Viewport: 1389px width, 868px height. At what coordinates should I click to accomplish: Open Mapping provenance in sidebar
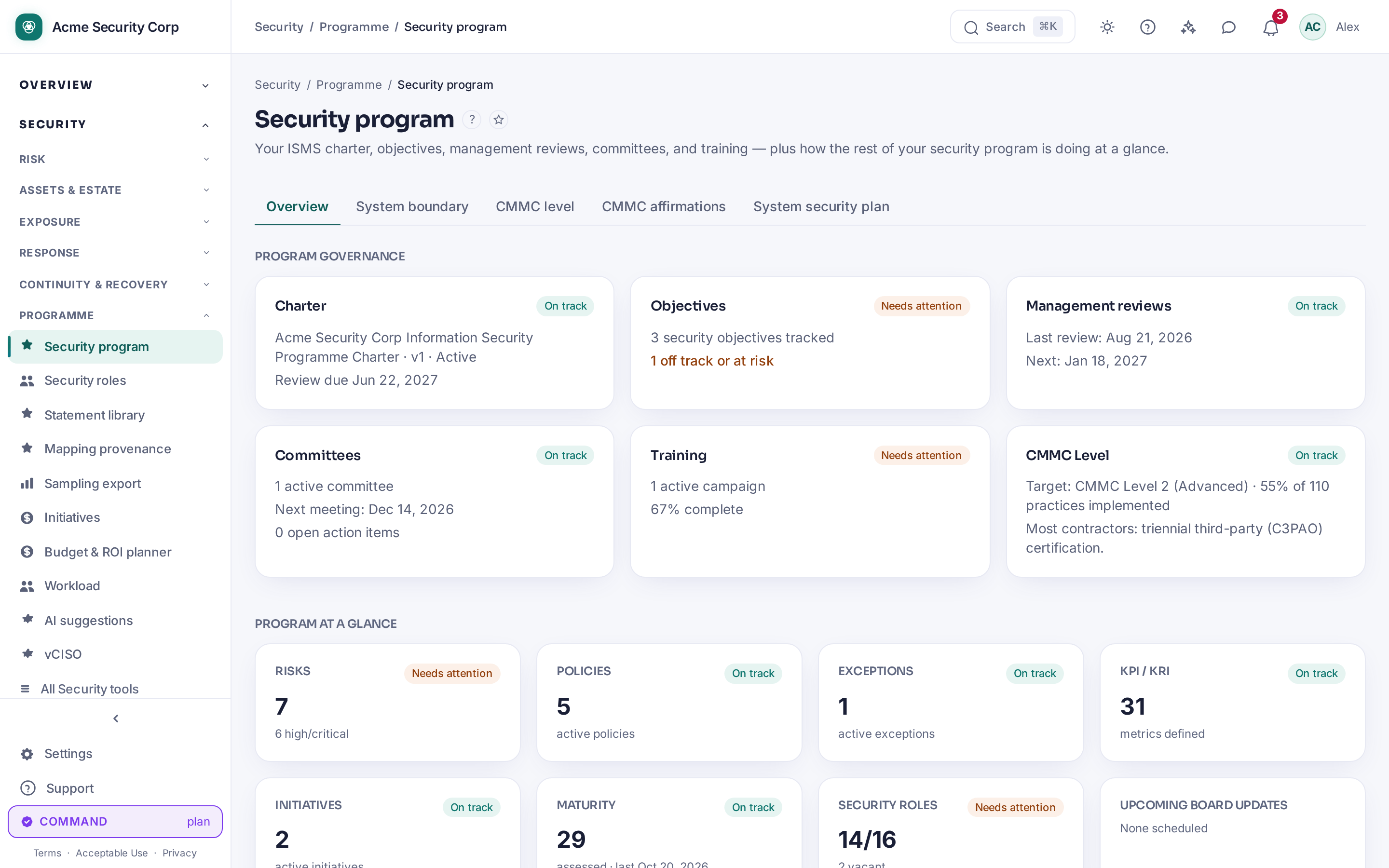[115, 449]
